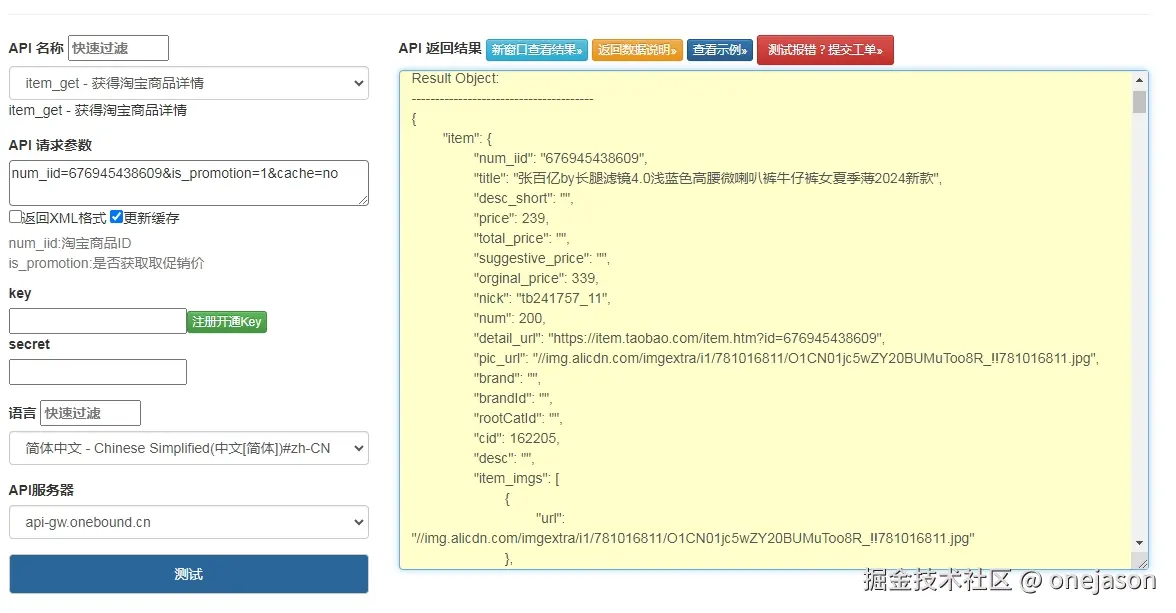This screenshot has width=1176, height=613.
Task: Click the API name quick filter field
Action: point(118,48)
